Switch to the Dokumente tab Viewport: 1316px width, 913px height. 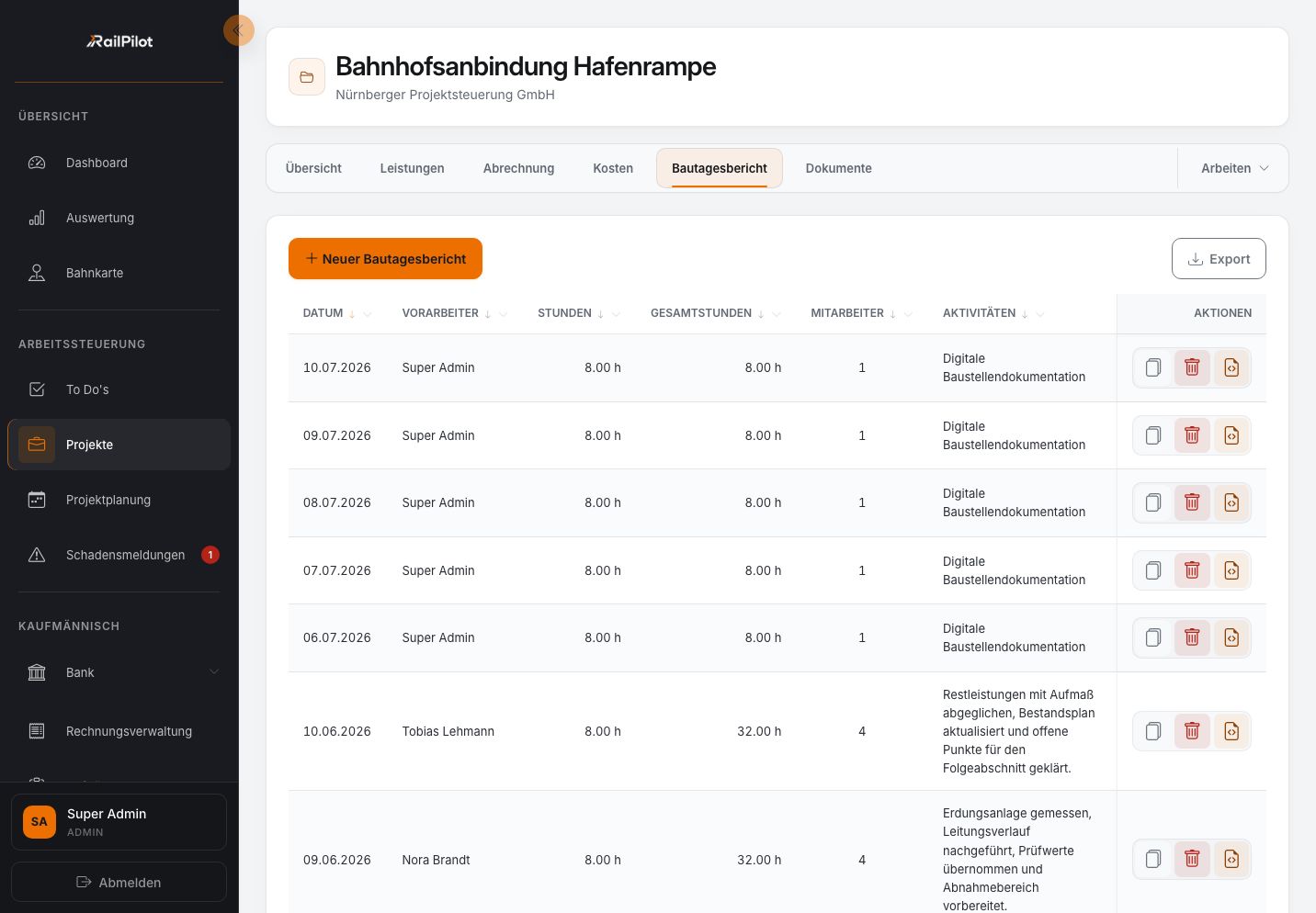(x=838, y=168)
